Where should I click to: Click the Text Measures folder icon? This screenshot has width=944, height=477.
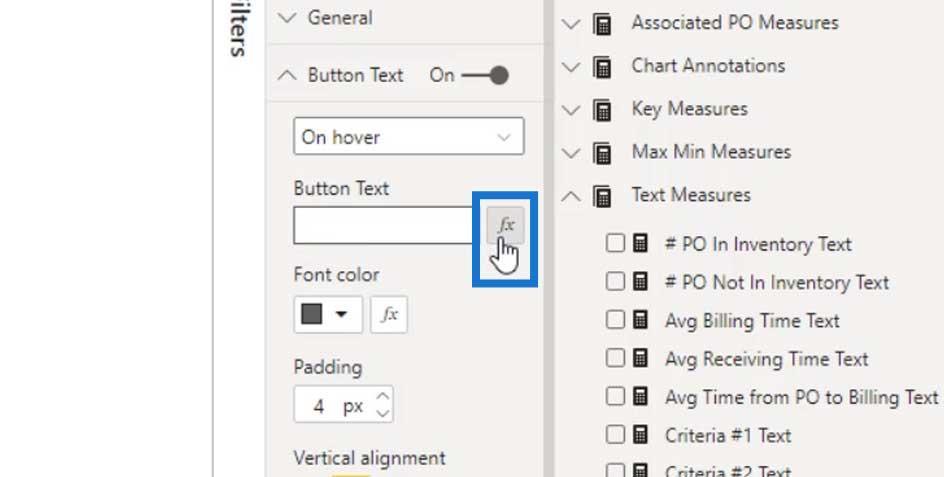tap(602, 196)
